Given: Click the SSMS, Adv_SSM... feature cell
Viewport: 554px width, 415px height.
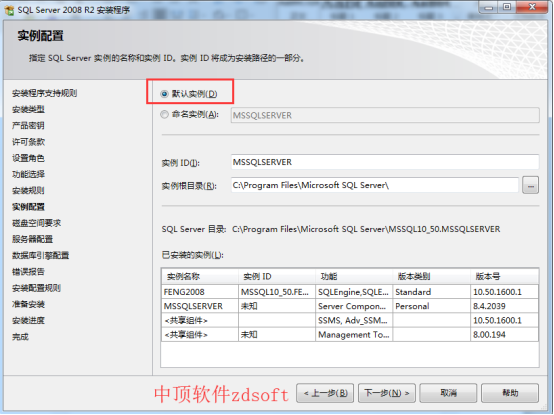Looking at the screenshot, I should point(353,320).
